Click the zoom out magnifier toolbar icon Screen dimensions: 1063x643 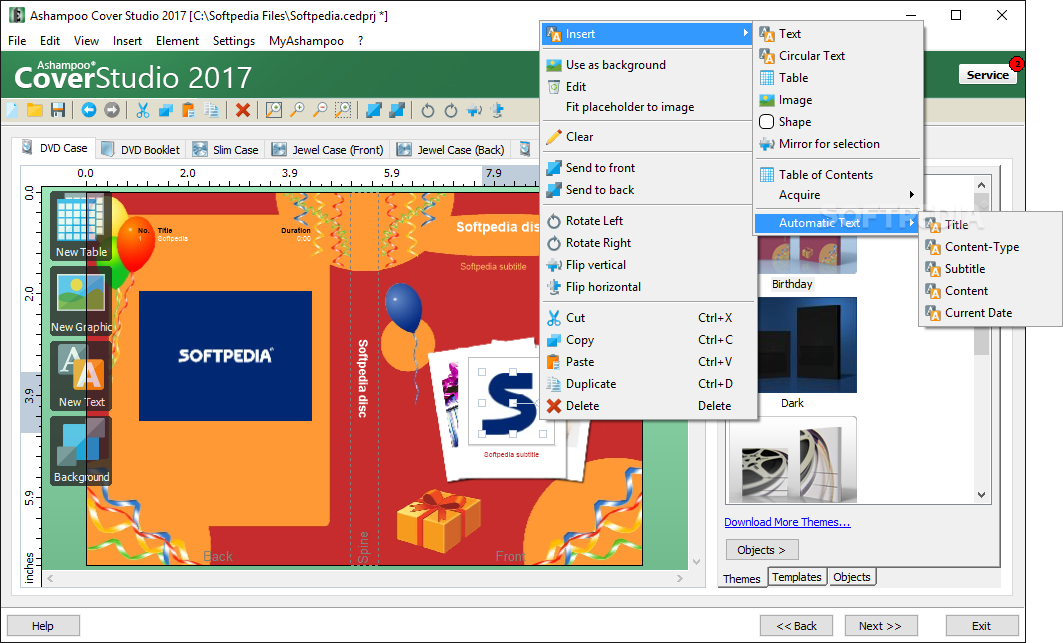(x=320, y=110)
